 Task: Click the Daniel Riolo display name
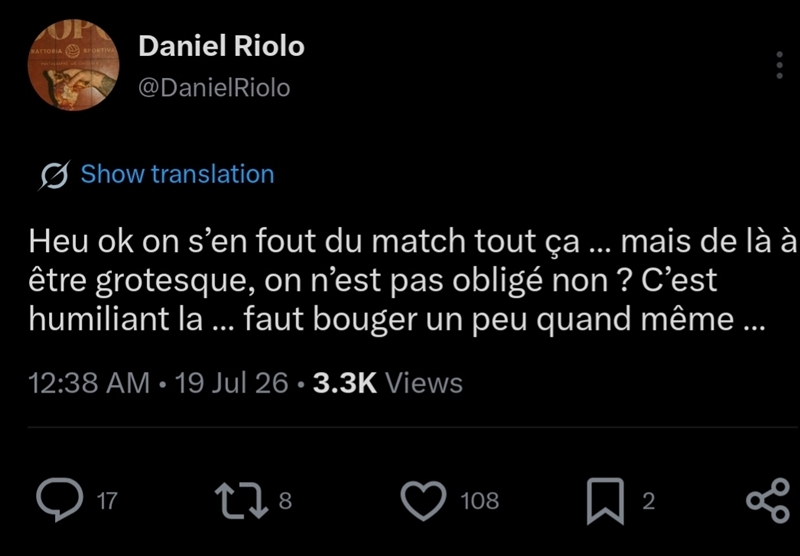point(221,46)
